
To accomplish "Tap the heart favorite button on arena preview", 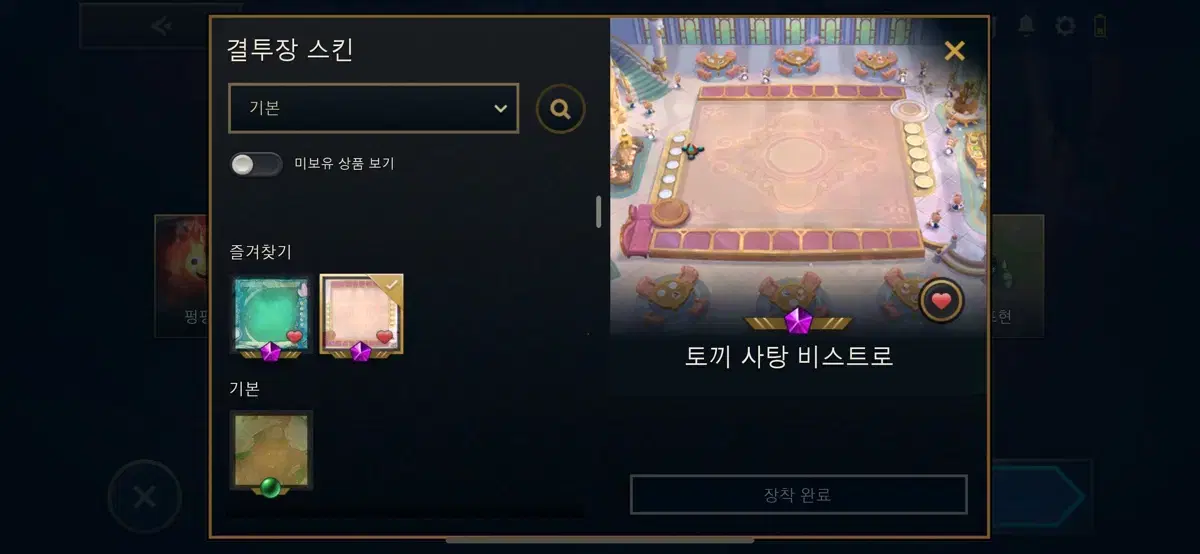I will tap(941, 300).
